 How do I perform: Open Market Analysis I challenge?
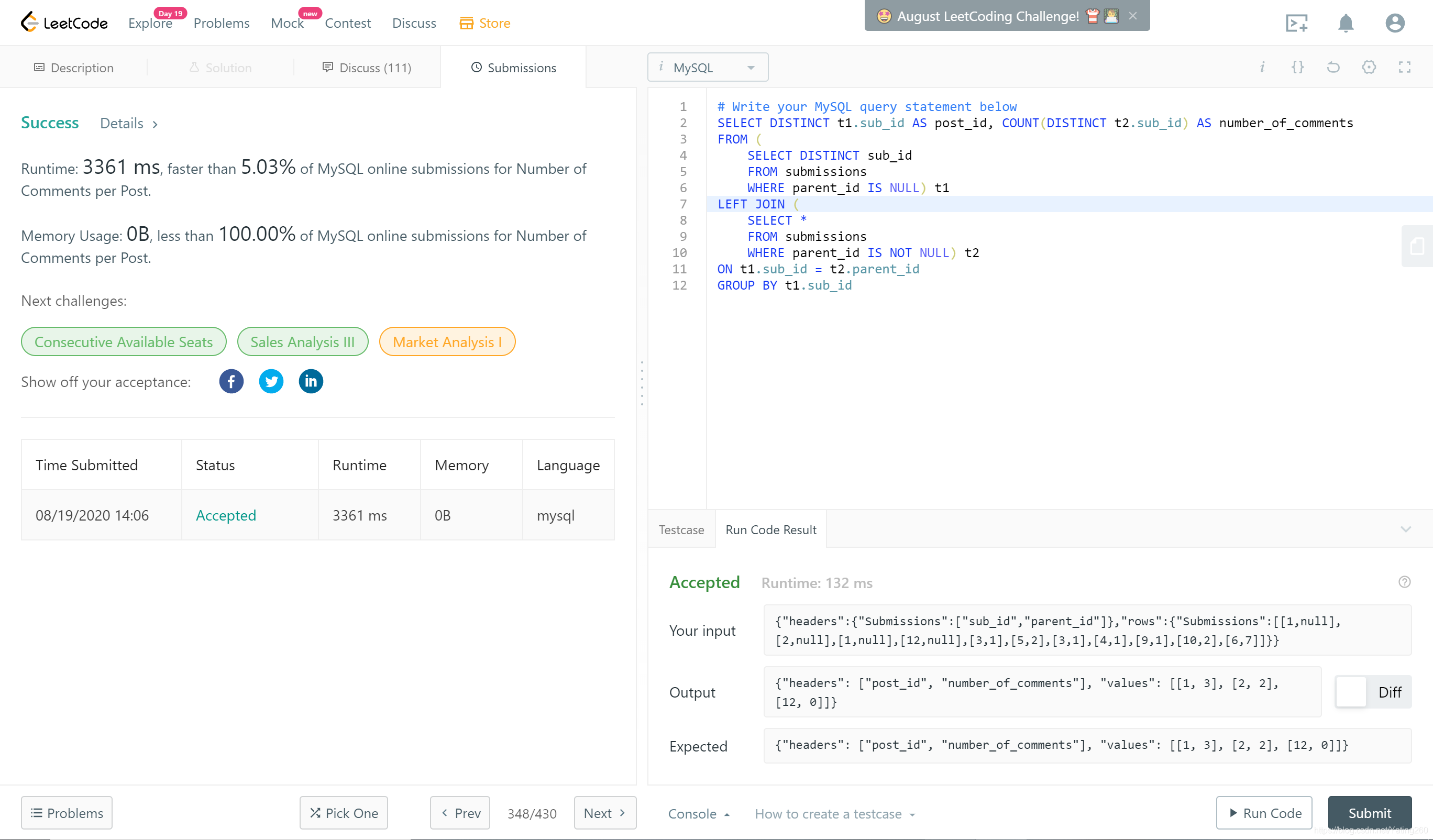(x=447, y=342)
